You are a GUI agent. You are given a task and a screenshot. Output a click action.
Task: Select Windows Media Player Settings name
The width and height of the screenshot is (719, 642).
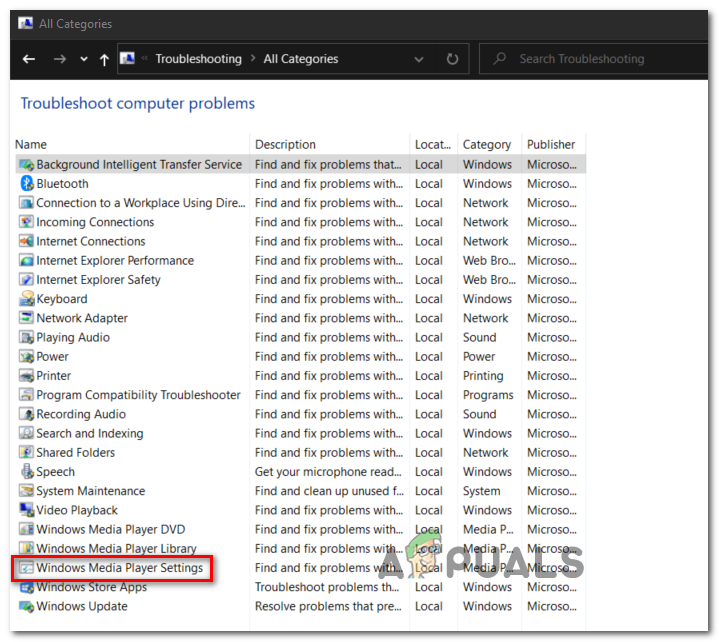120,568
